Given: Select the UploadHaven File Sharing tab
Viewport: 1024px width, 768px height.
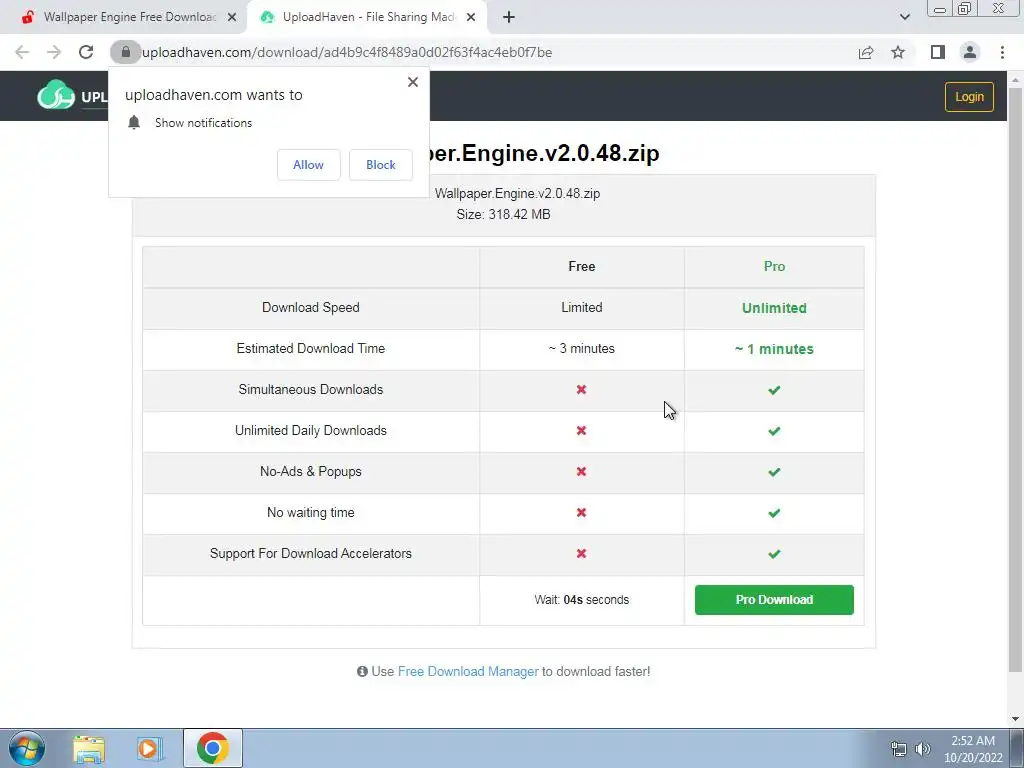Looking at the screenshot, I should 367,18.
